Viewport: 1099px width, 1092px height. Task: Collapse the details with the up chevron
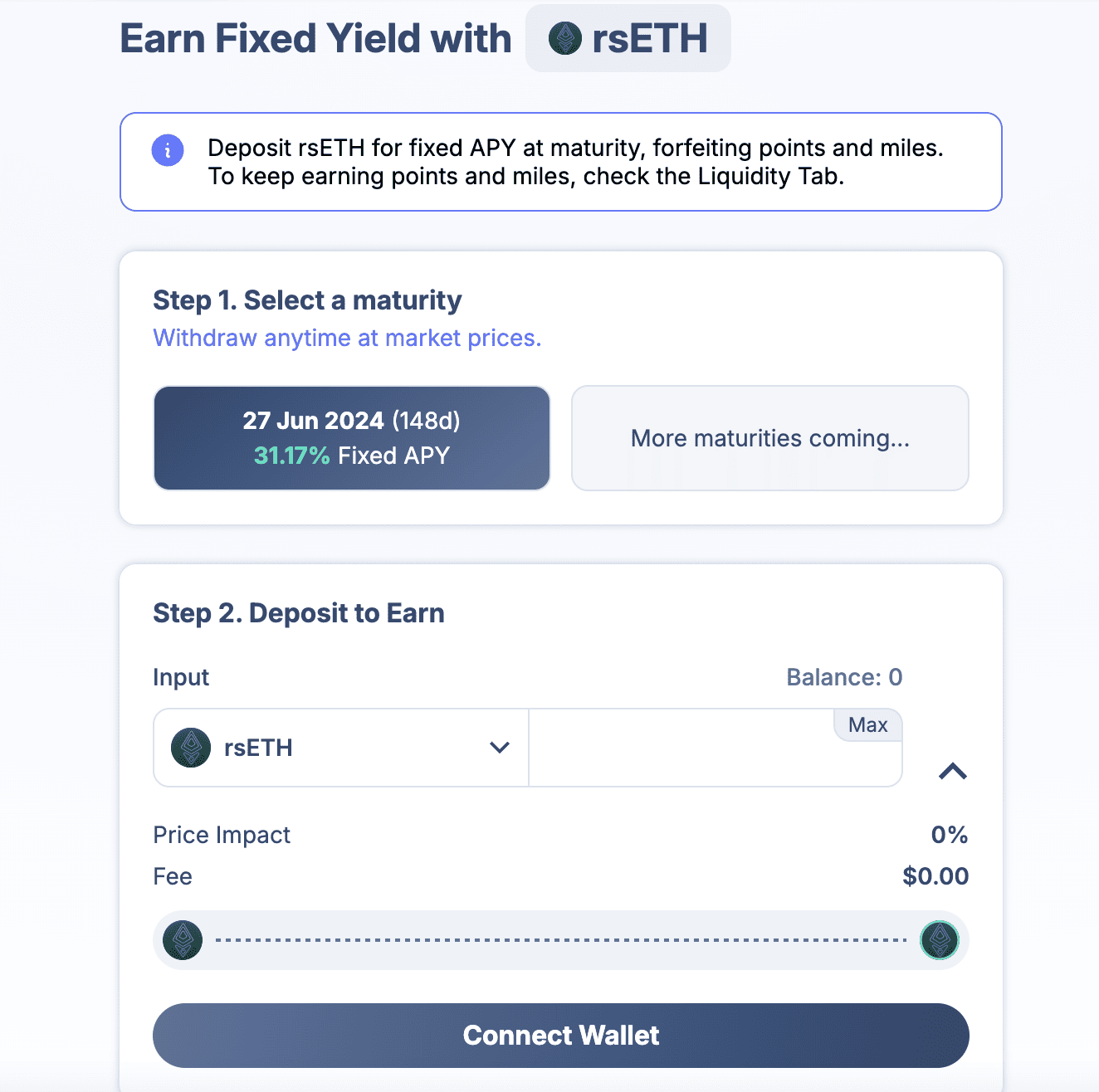click(x=953, y=772)
